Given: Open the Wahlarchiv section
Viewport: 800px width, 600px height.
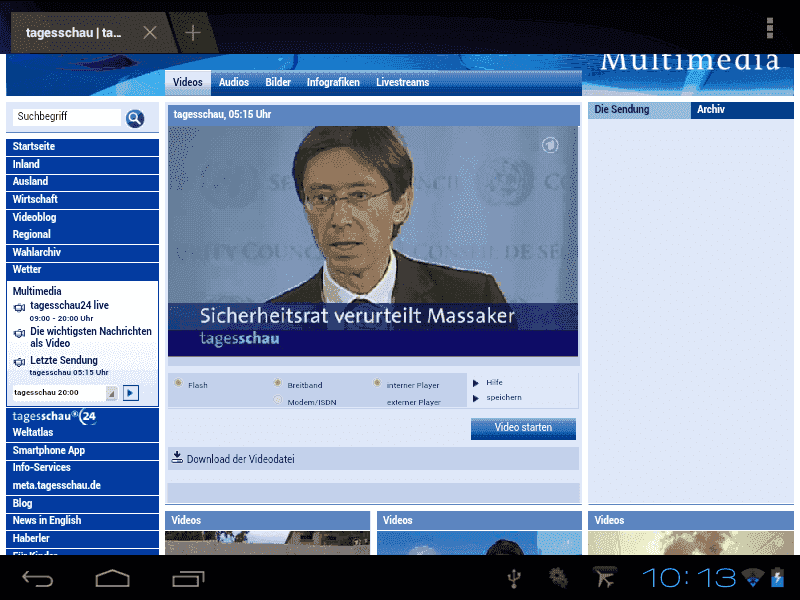Looking at the screenshot, I should click(x=82, y=253).
